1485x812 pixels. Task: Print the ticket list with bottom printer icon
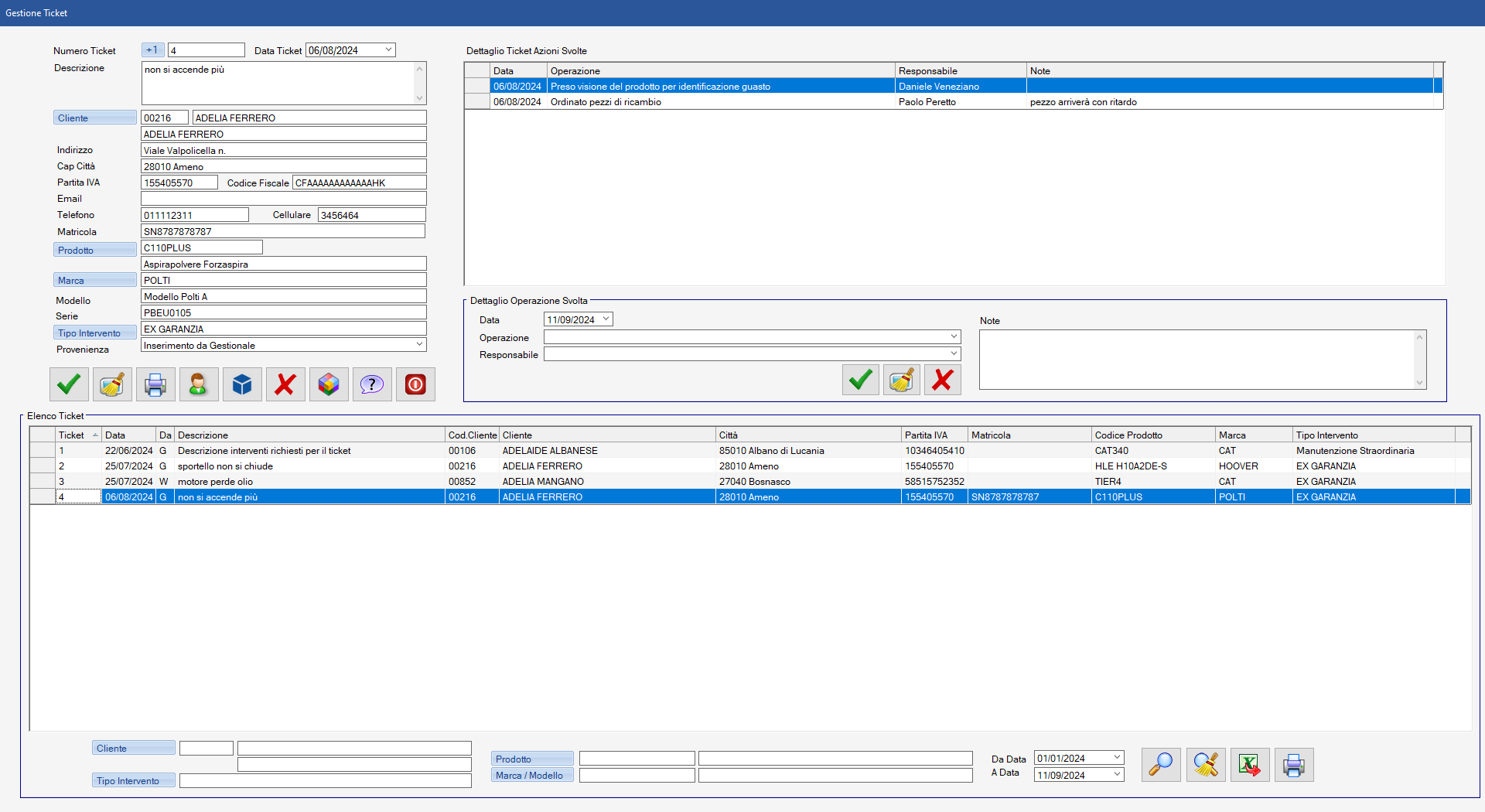click(1293, 765)
